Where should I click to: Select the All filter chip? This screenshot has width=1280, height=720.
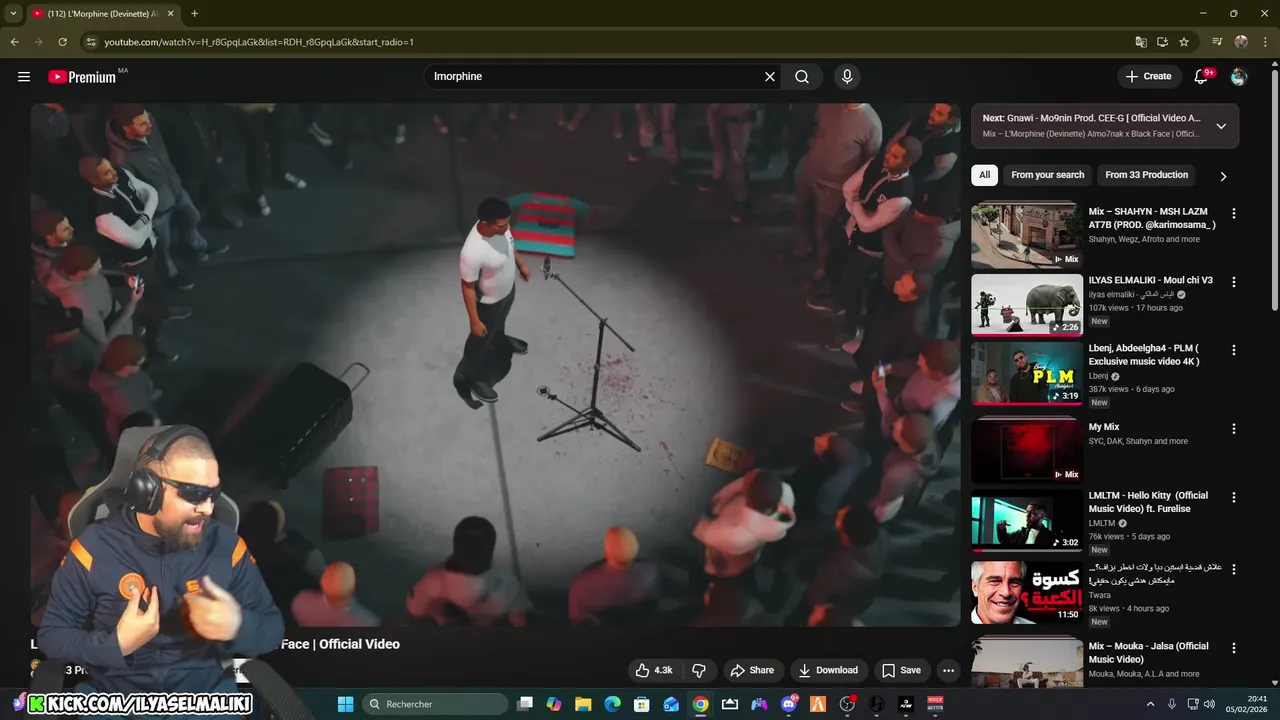click(x=984, y=175)
